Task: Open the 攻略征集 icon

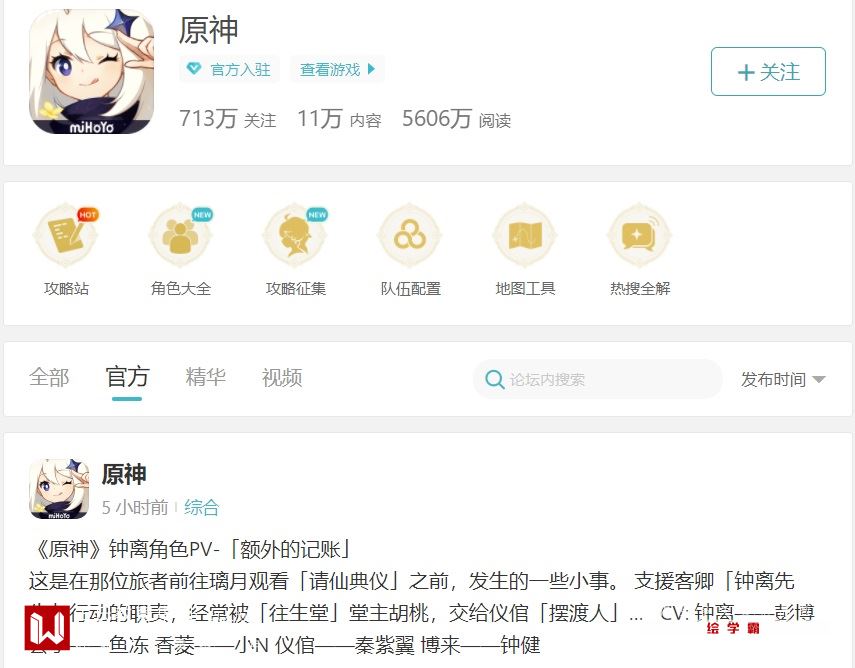Action: (x=296, y=236)
